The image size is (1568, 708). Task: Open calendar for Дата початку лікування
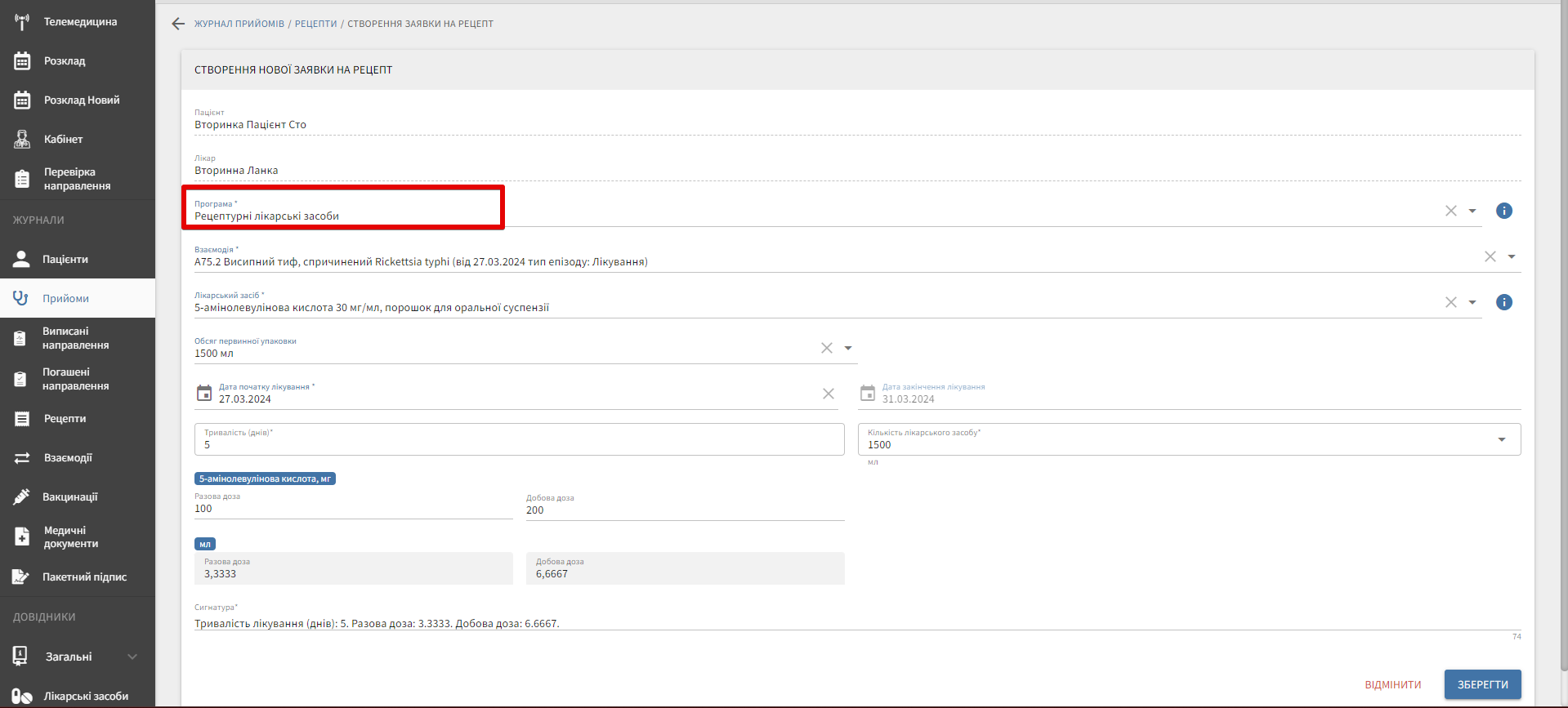204,394
